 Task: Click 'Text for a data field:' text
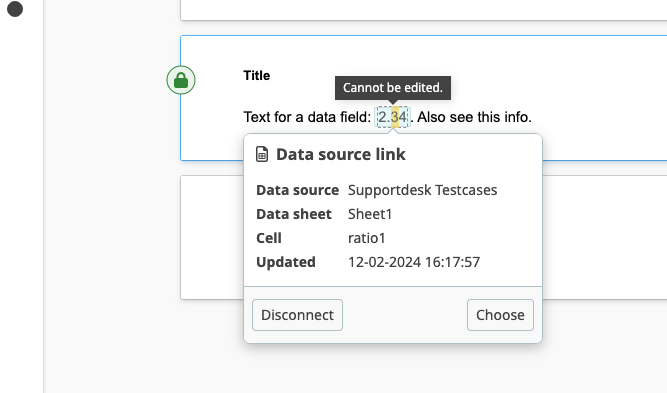coord(307,117)
